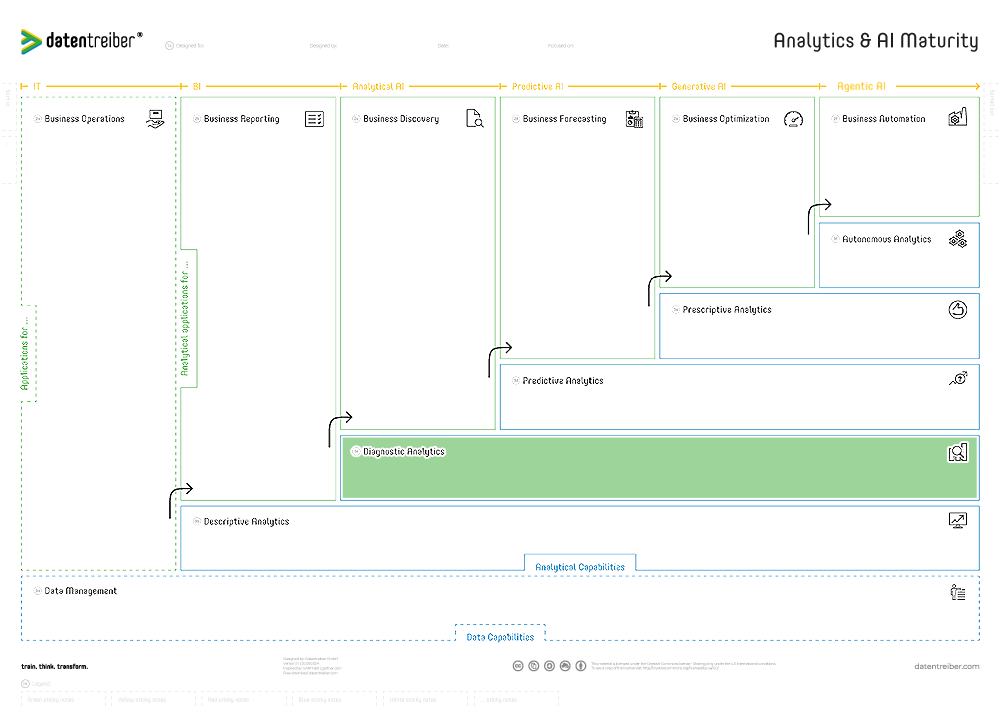This screenshot has height=707, width=1000.
Task: Click the Business Discovery heading
Action: 401,119
